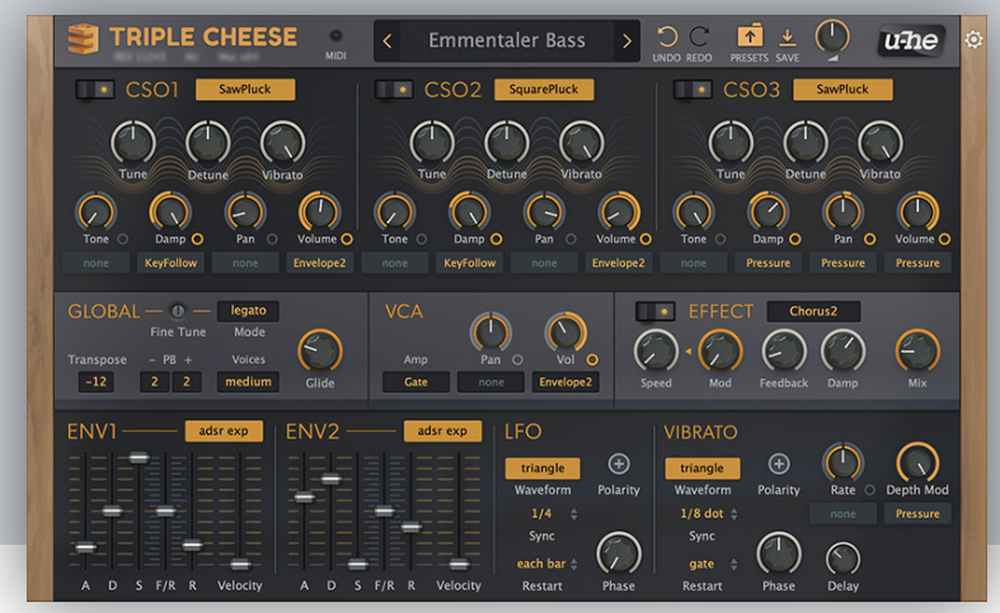Toggle the EFFECT on/off switch
This screenshot has height=613, width=1000.
click(x=655, y=311)
